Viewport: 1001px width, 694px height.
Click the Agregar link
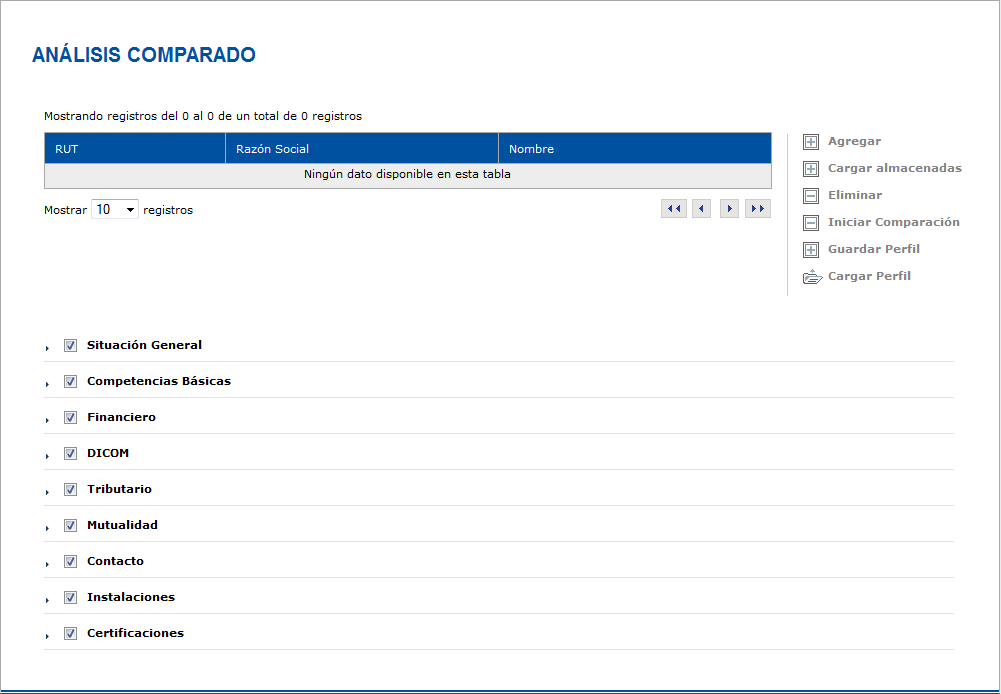[x=854, y=141]
